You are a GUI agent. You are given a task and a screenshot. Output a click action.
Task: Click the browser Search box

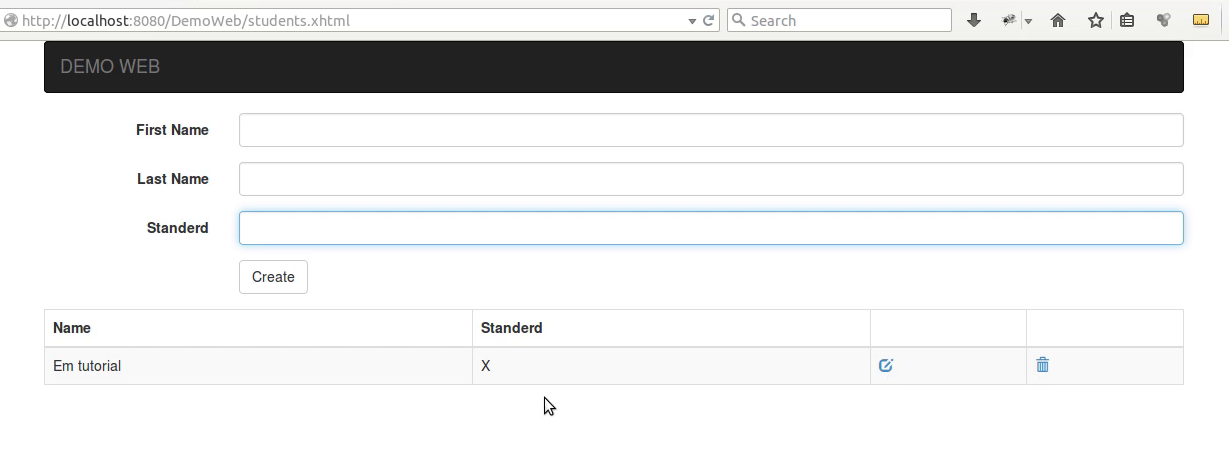click(x=839, y=20)
